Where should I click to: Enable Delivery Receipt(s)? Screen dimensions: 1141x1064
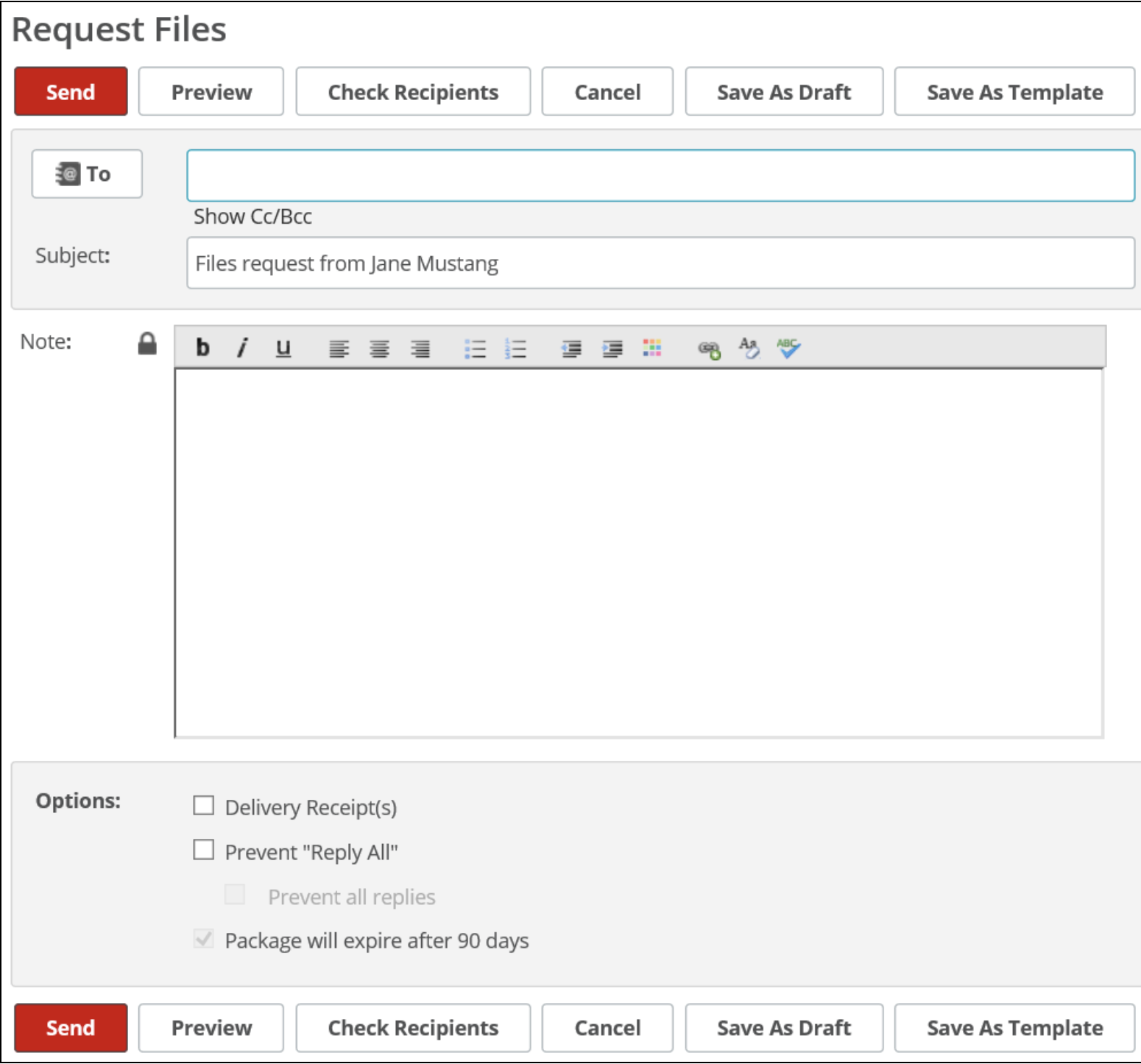click(x=204, y=806)
